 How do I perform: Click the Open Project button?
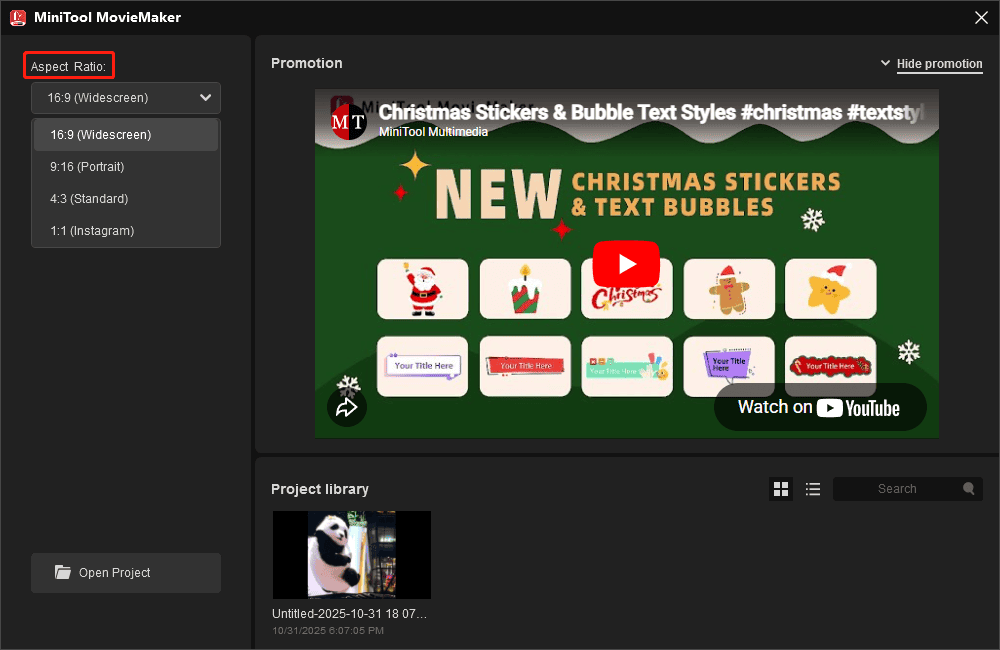(126, 573)
